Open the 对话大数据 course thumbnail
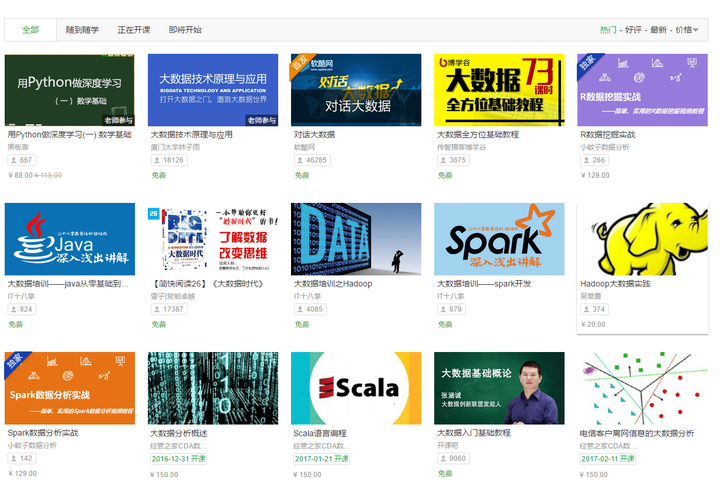The height and width of the screenshot is (483, 720). point(356,90)
